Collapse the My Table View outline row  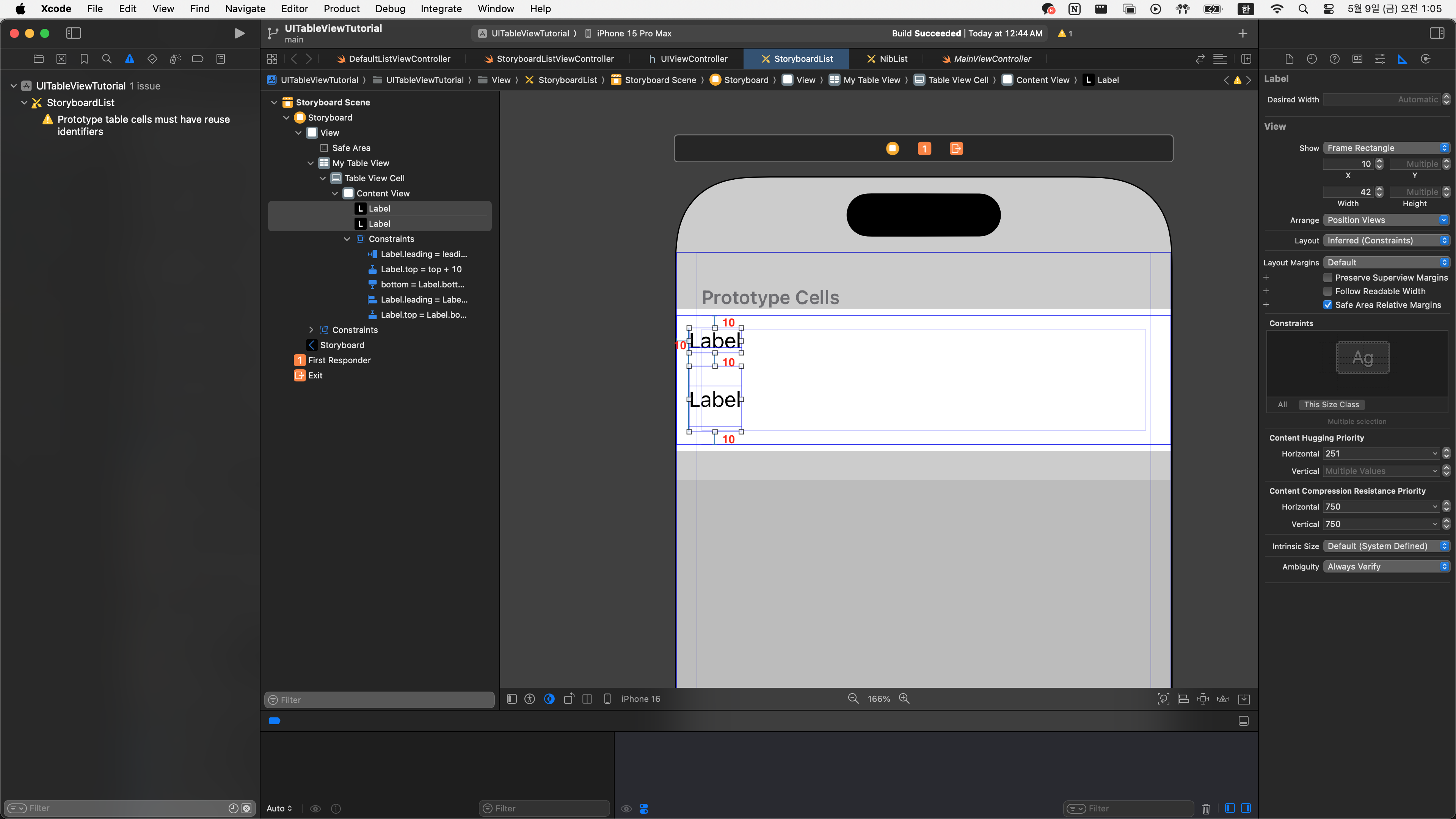click(x=310, y=163)
